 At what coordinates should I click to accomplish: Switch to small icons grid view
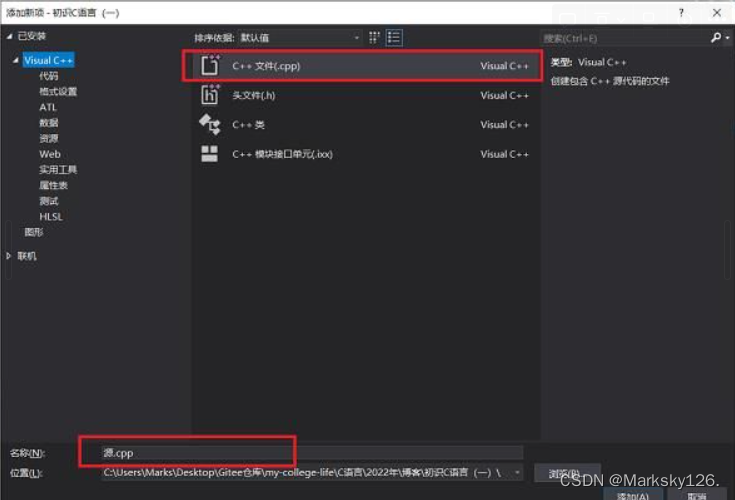coord(374,37)
